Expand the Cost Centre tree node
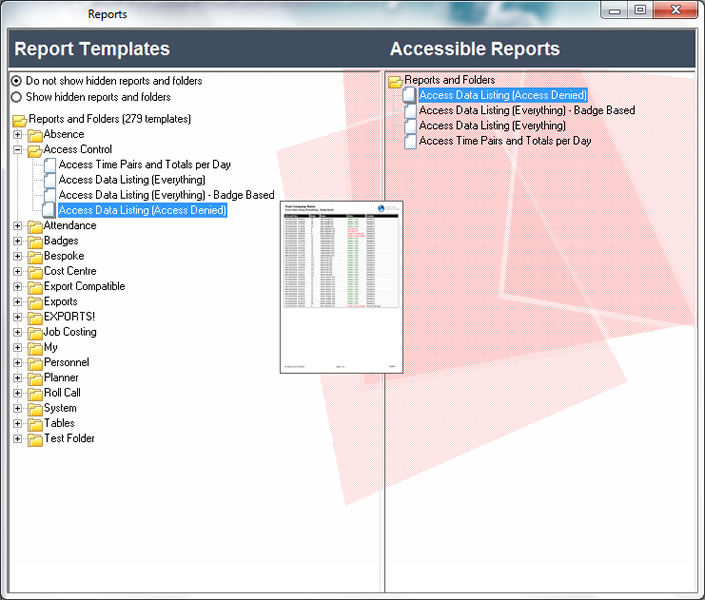Screen dimensions: 705x600 pyautogui.click(x=17, y=272)
